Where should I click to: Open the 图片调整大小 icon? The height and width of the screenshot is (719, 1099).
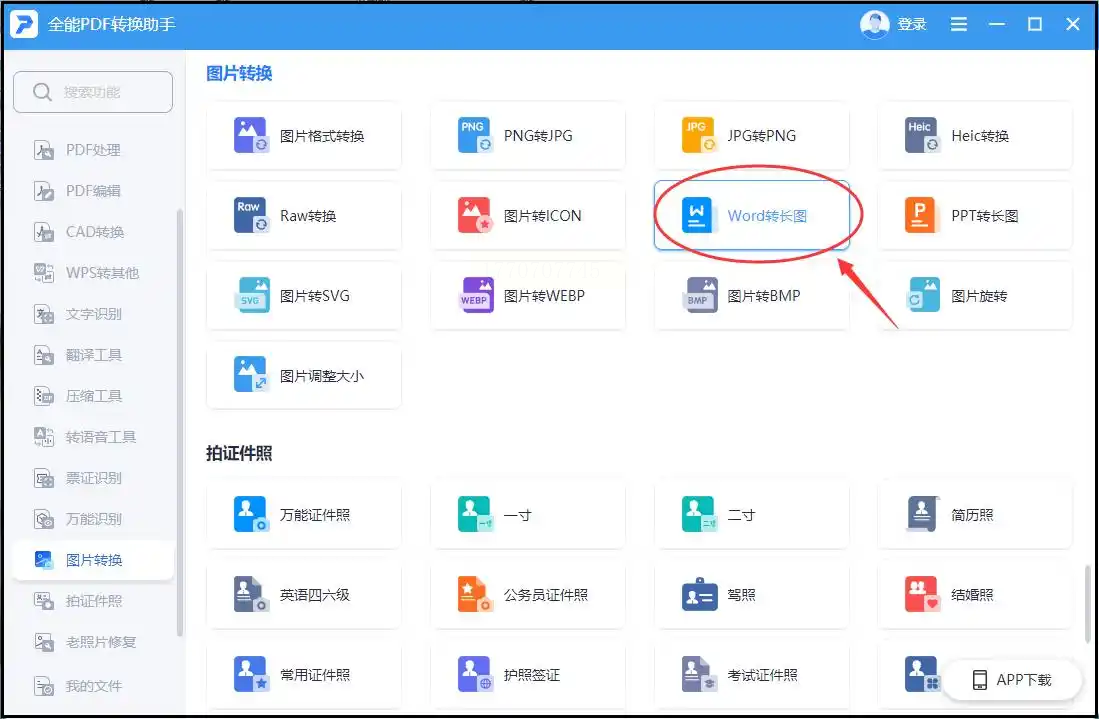pyautogui.click(x=251, y=375)
